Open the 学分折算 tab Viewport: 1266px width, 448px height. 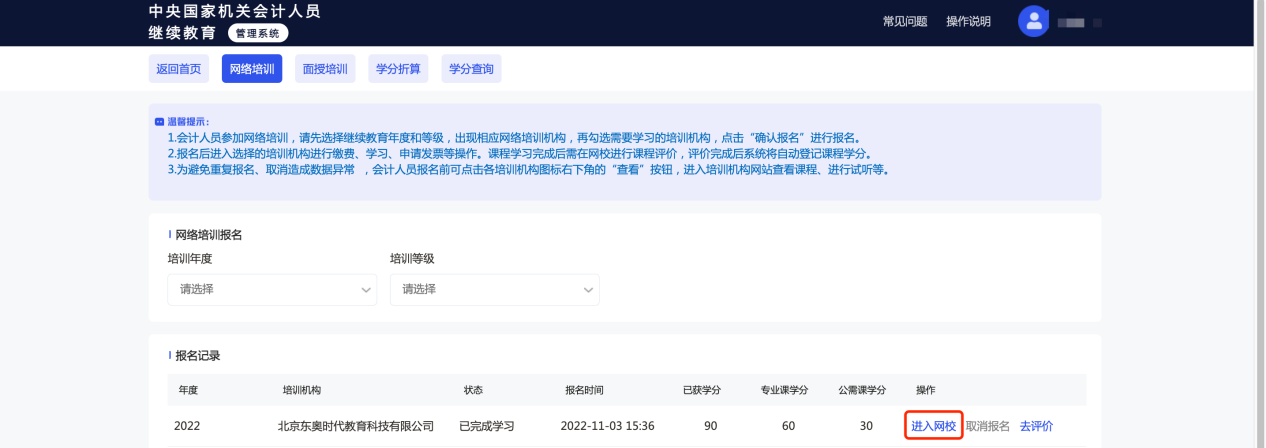click(x=398, y=69)
